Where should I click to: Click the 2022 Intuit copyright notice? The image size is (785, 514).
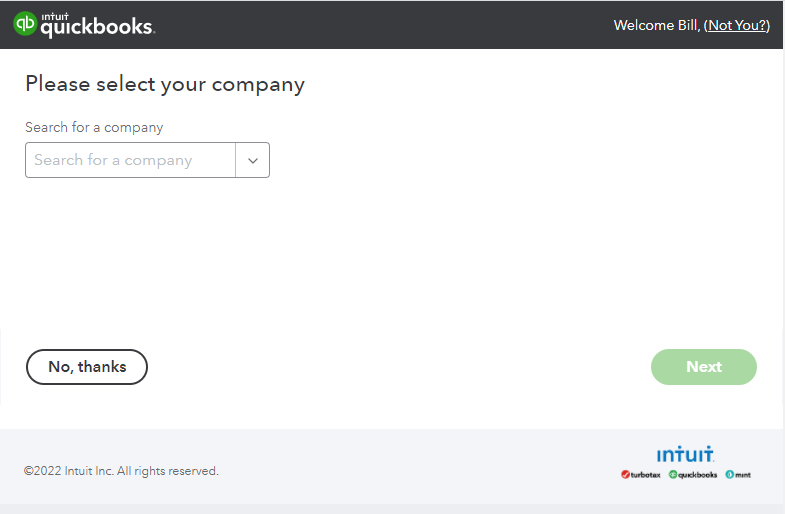tap(121, 471)
